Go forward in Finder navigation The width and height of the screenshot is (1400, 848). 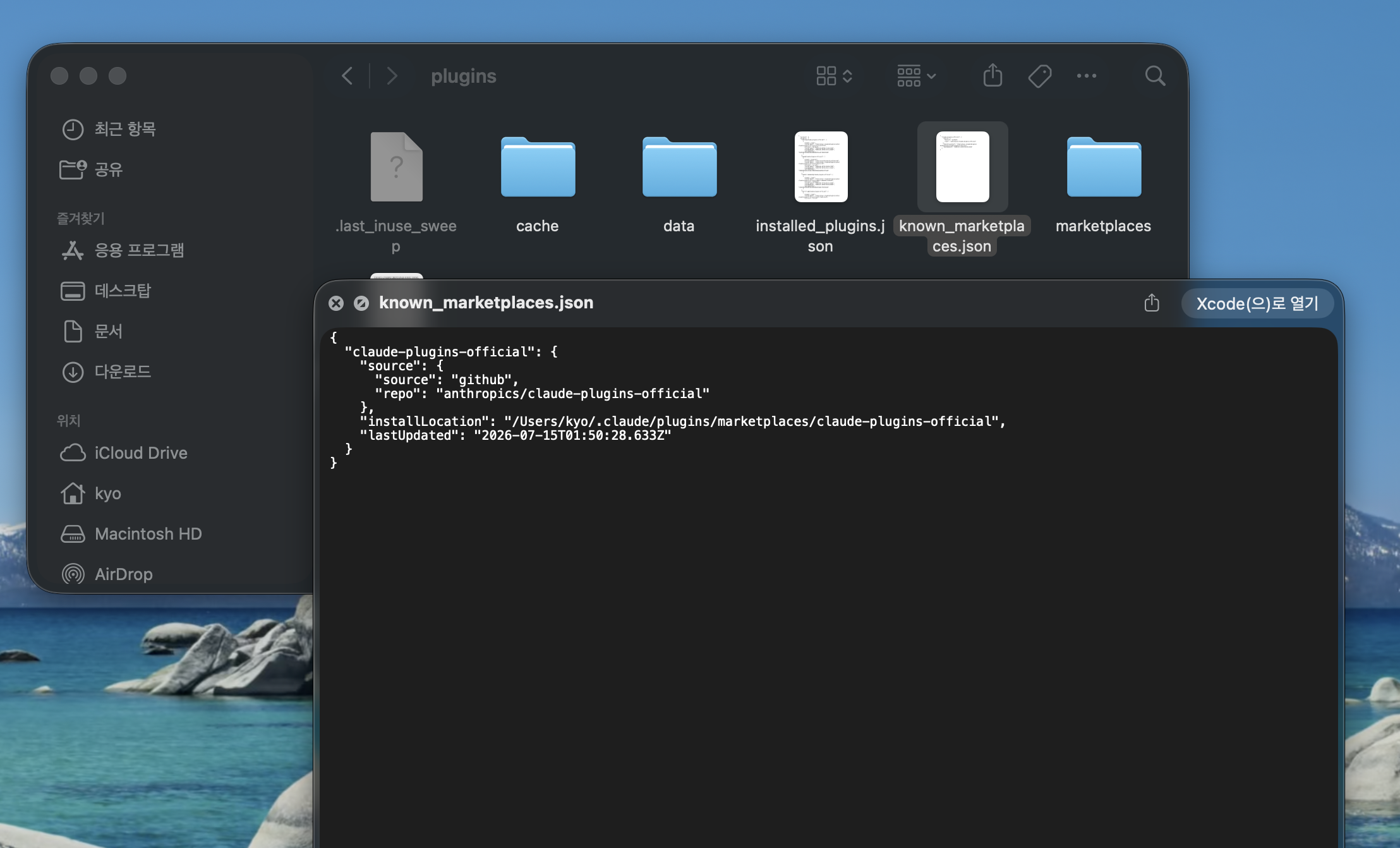coord(392,76)
